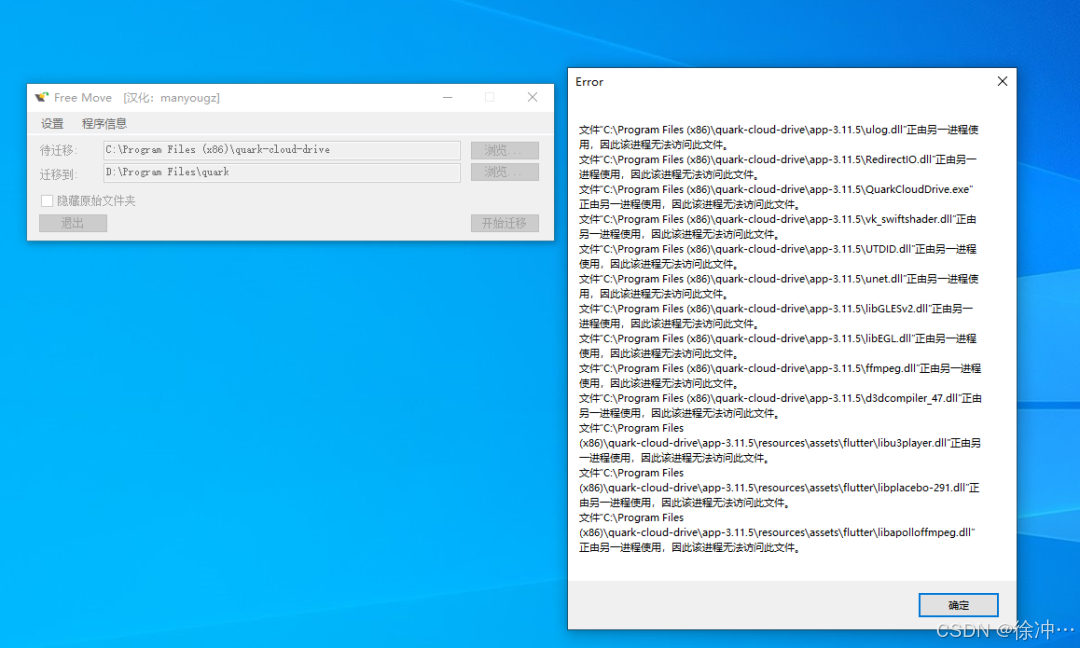
Task: Click the UTDID.dll error message line
Action: pos(778,256)
